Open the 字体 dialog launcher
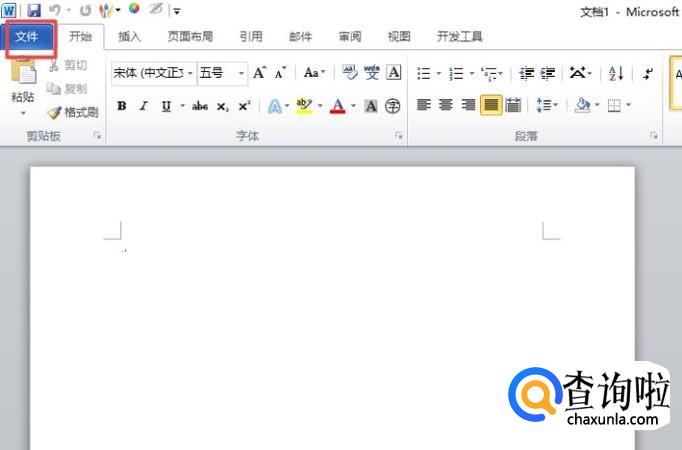 pos(398,136)
